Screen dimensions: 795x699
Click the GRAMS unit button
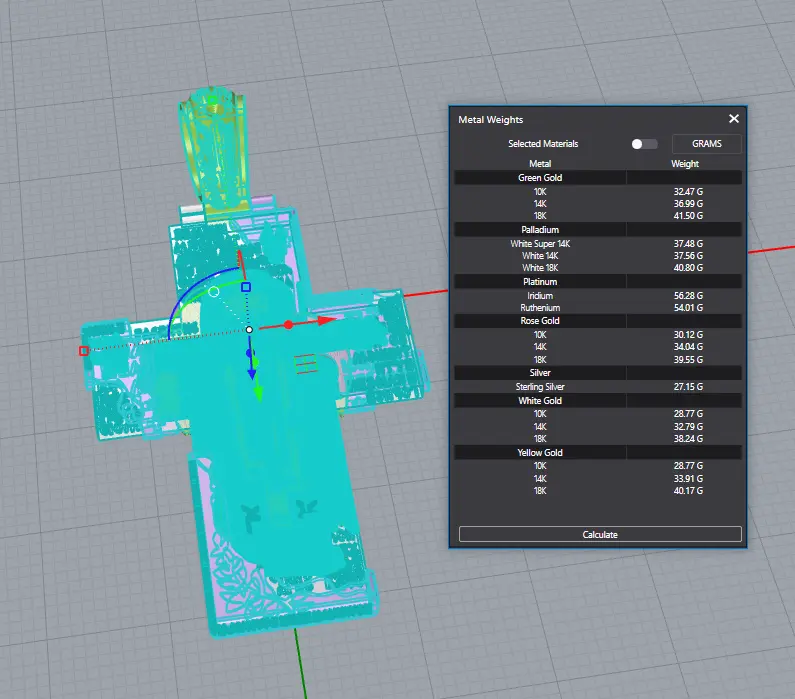tap(706, 144)
